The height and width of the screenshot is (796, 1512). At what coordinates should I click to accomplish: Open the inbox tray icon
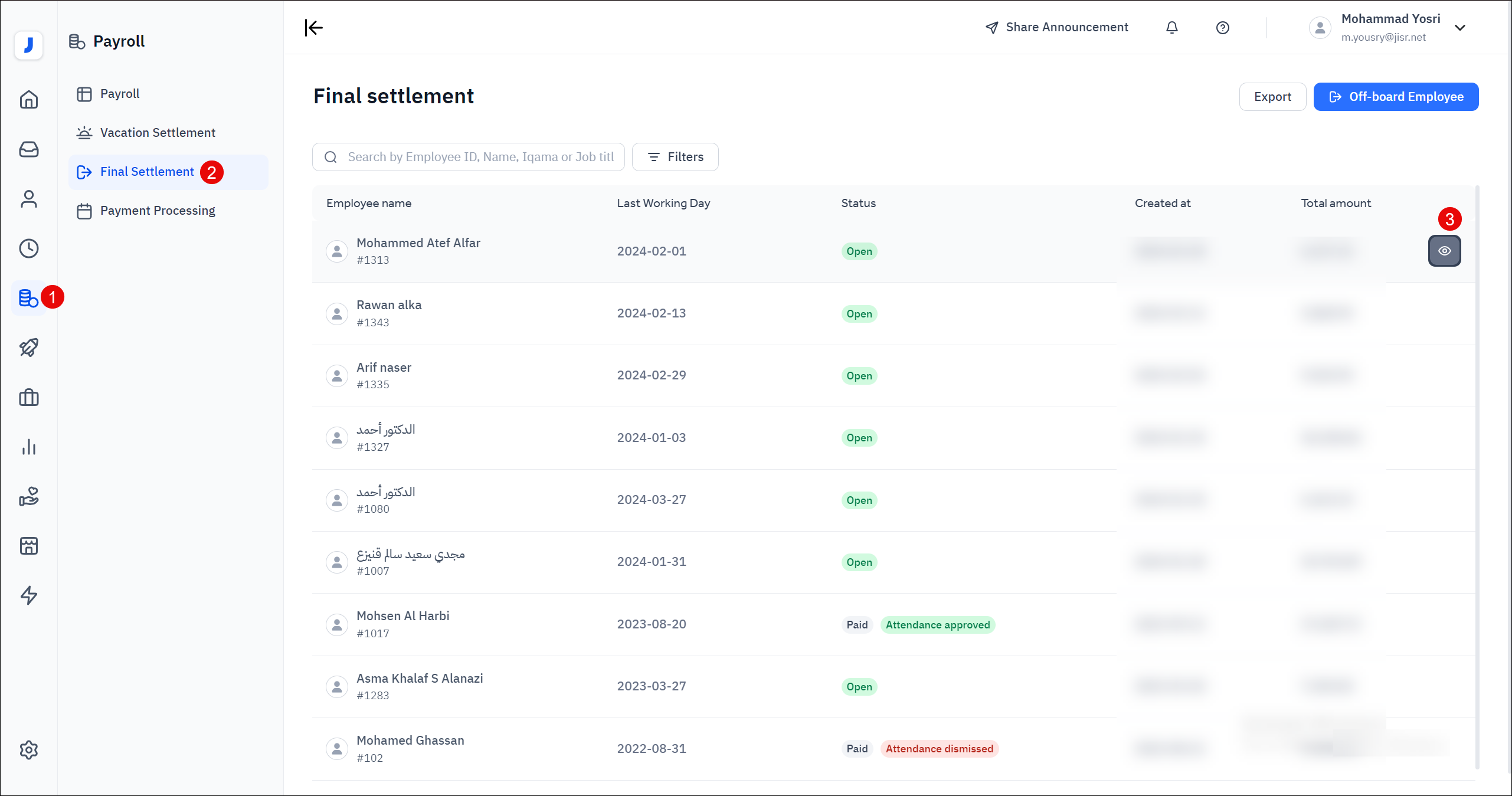(x=28, y=149)
